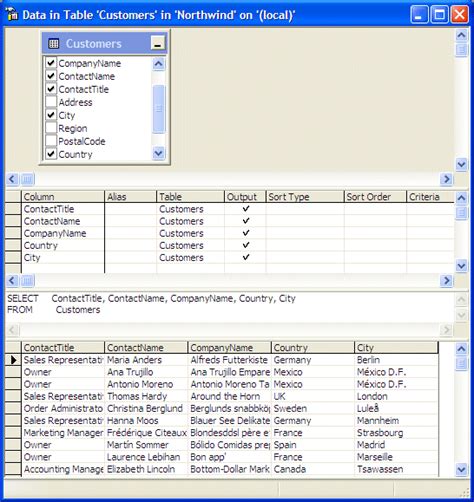Click the City results column header

click(396, 348)
